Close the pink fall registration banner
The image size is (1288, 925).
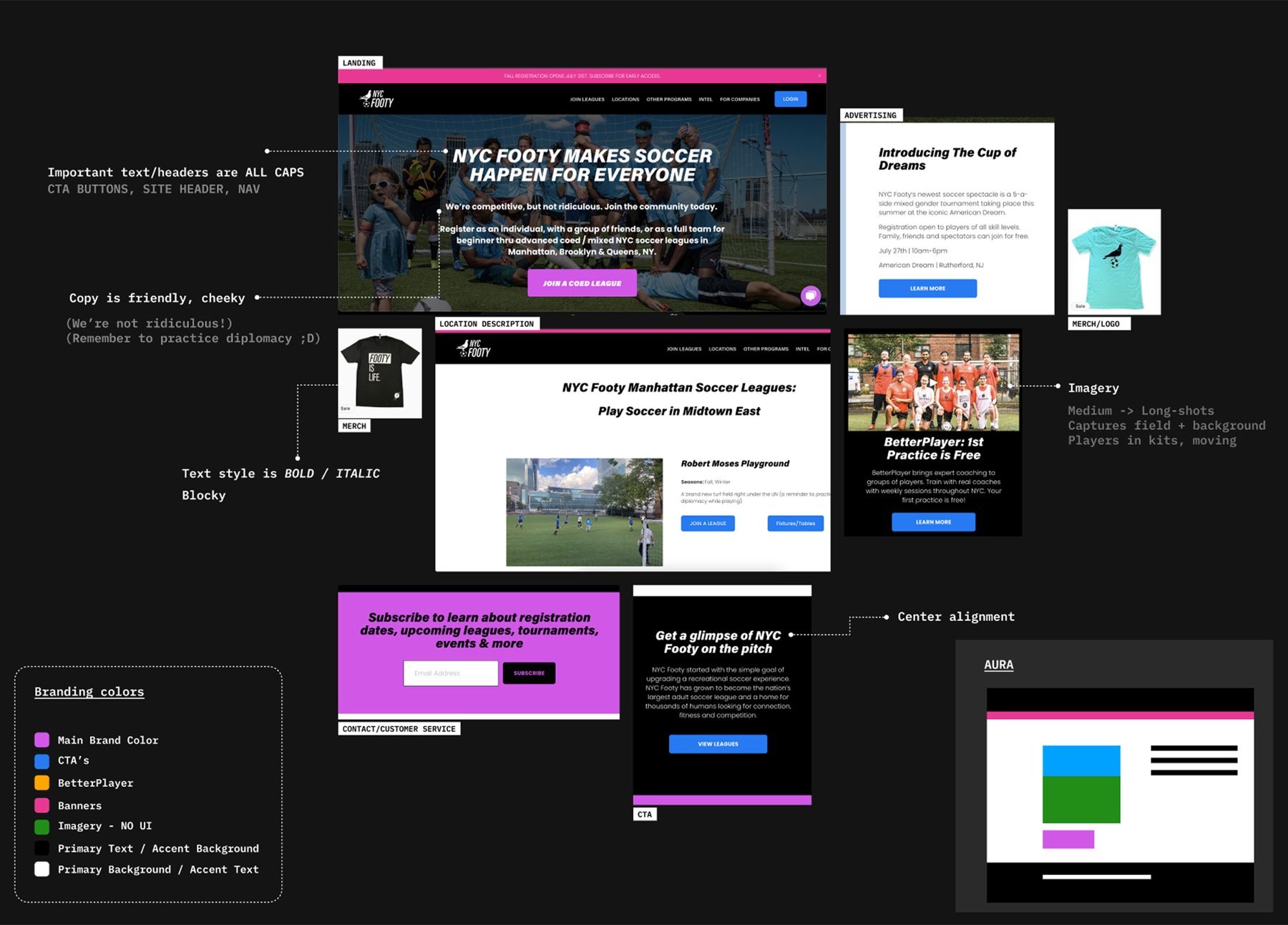point(820,76)
